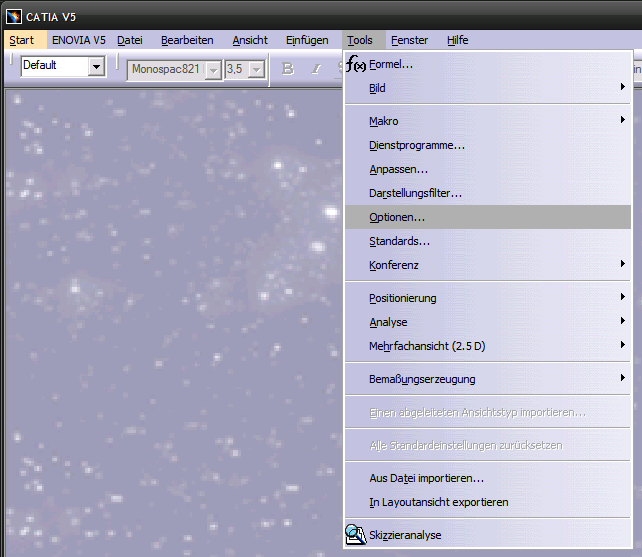Expand the Konferenz submenu arrow
This screenshot has width=642, height=557.
click(622, 265)
